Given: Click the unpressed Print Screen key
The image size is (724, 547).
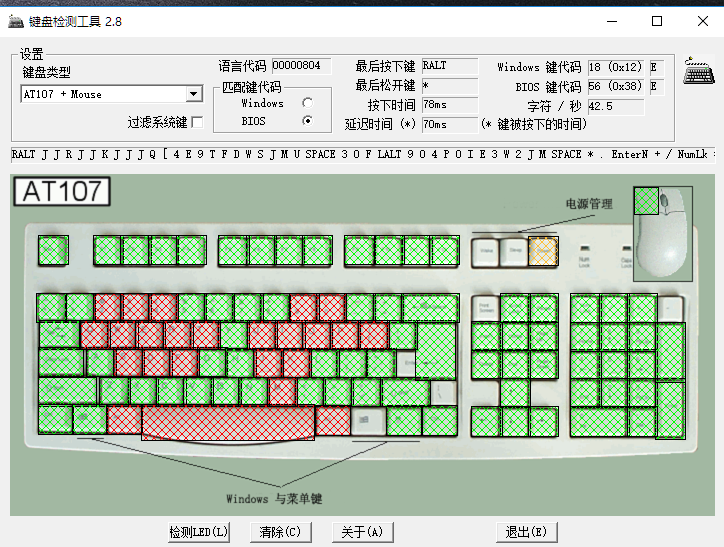Looking at the screenshot, I should [485, 308].
